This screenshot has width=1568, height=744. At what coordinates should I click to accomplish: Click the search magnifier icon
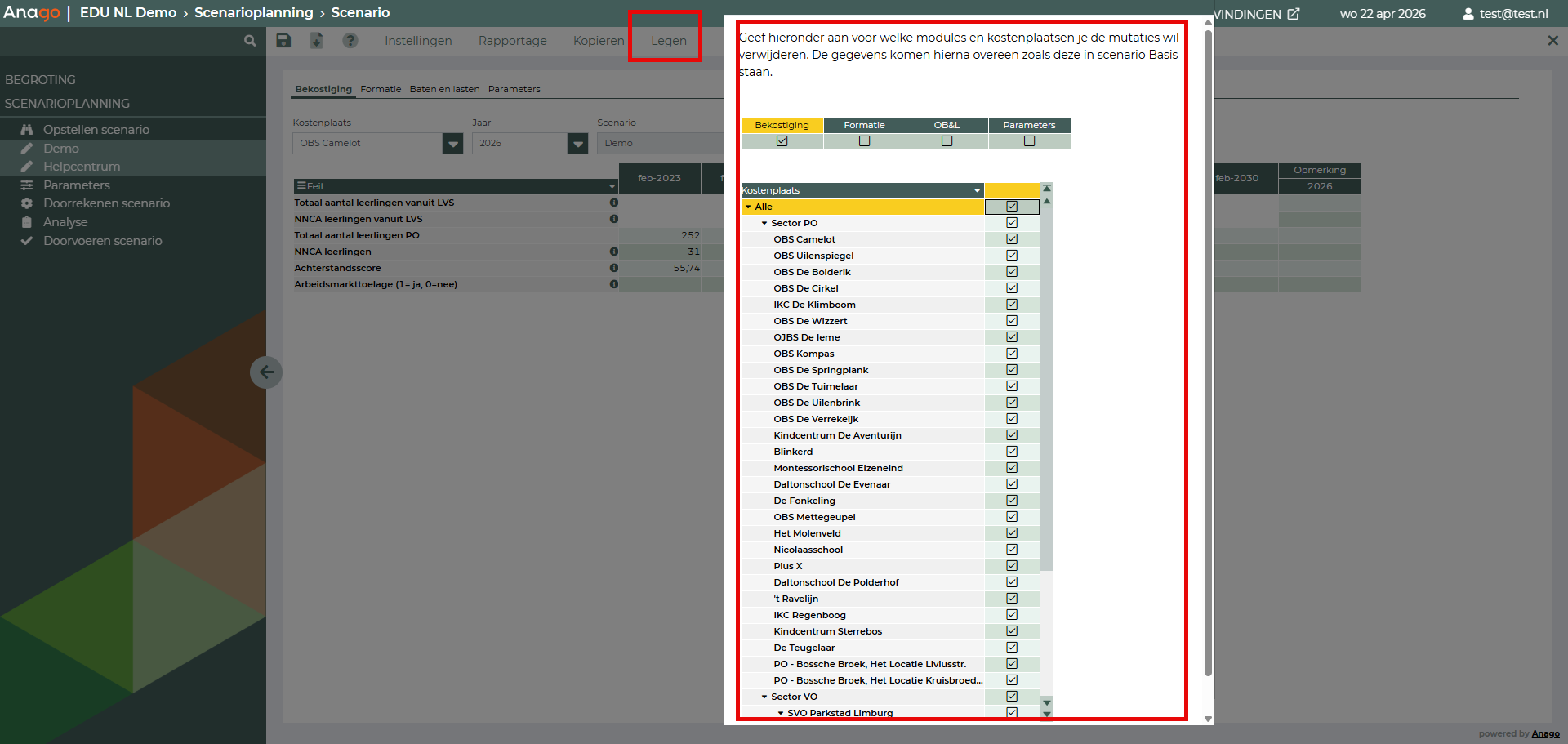coord(250,41)
